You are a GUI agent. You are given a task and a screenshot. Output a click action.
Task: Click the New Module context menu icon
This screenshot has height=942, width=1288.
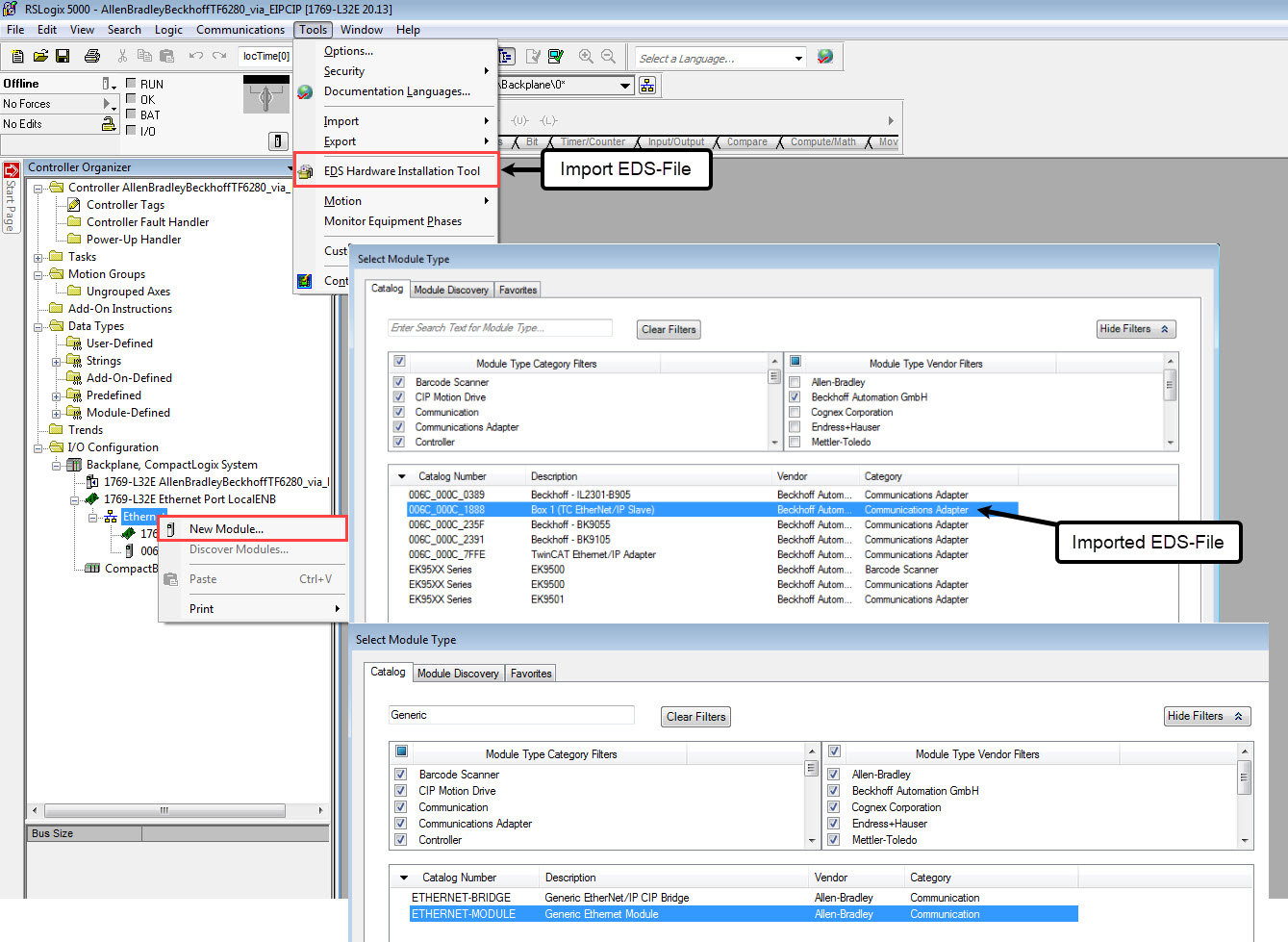pyautogui.click(x=170, y=529)
